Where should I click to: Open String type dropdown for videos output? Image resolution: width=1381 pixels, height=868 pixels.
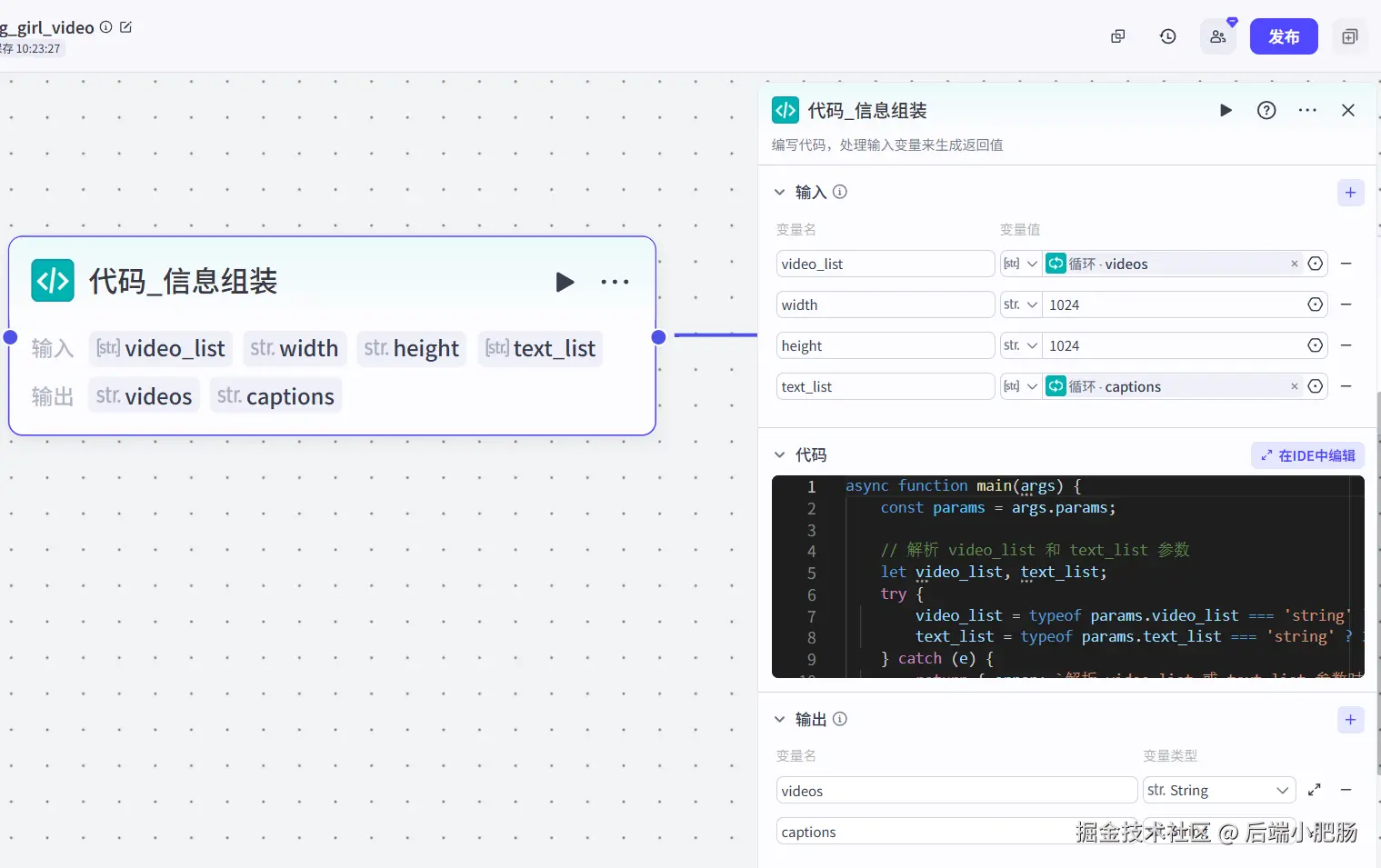pyautogui.click(x=1219, y=790)
